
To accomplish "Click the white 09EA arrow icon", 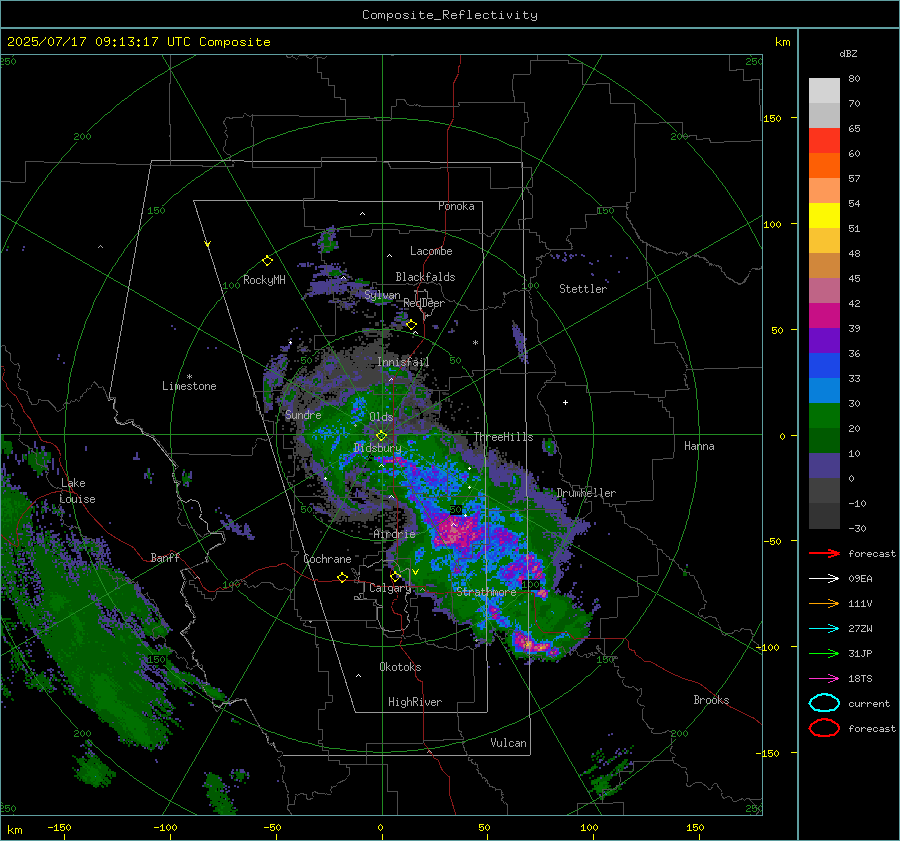I will pyautogui.click(x=824, y=578).
